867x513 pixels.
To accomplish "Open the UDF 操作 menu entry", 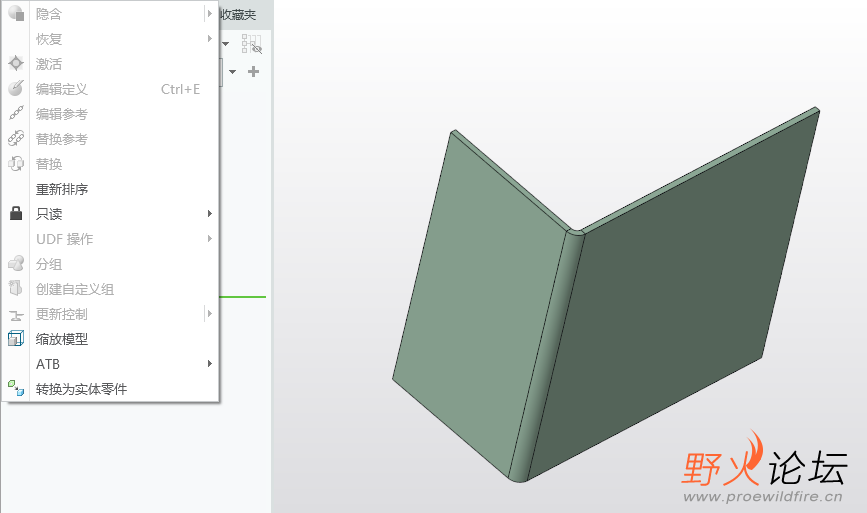I will click(111, 239).
